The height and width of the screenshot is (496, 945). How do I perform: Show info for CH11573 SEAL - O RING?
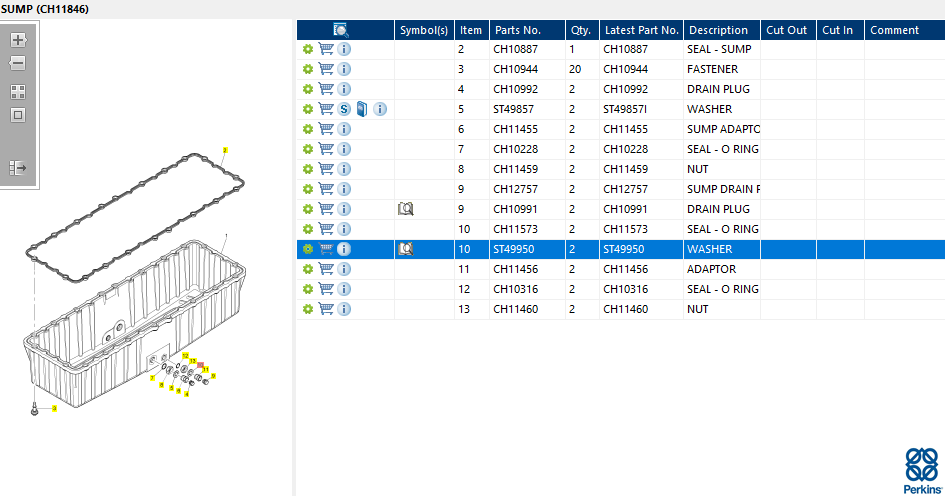[x=344, y=228]
